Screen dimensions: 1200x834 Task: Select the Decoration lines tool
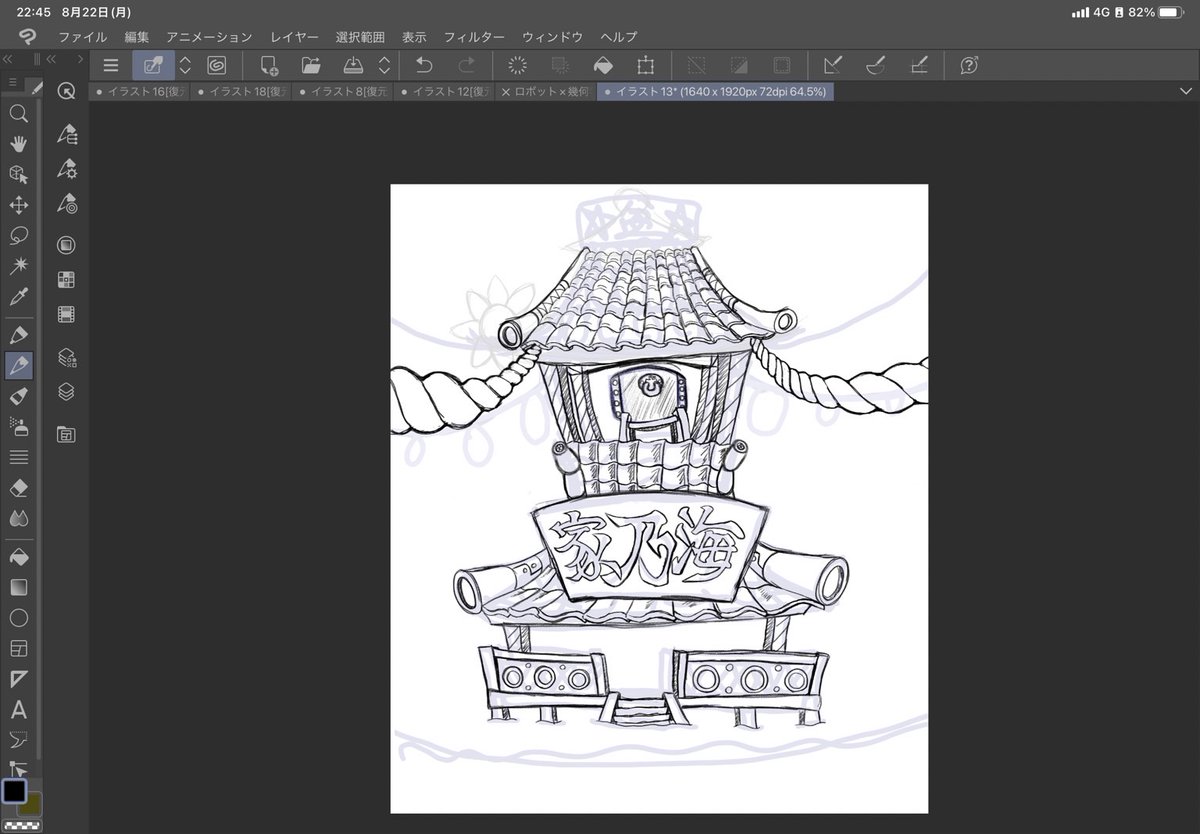(x=18, y=457)
